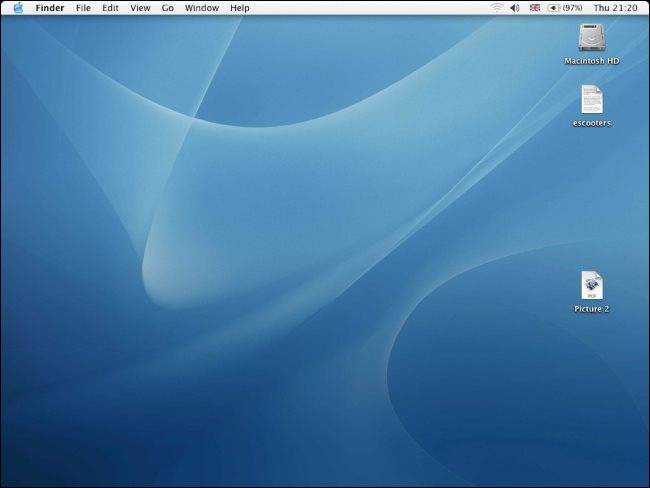The width and height of the screenshot is (650, 488).
Task: Click the 97% battery percentage text
Action: pyautogui.click(x=572, y=8)
